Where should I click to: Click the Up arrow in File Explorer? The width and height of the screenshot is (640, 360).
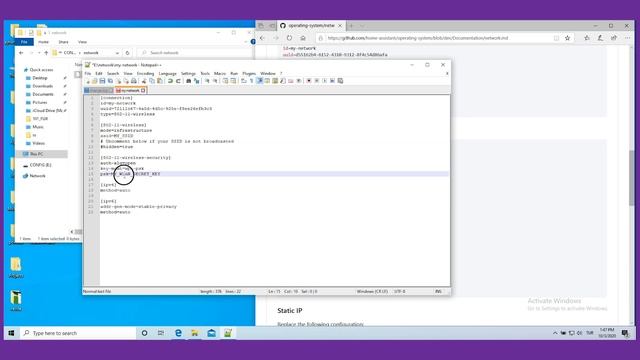point(46,53)
